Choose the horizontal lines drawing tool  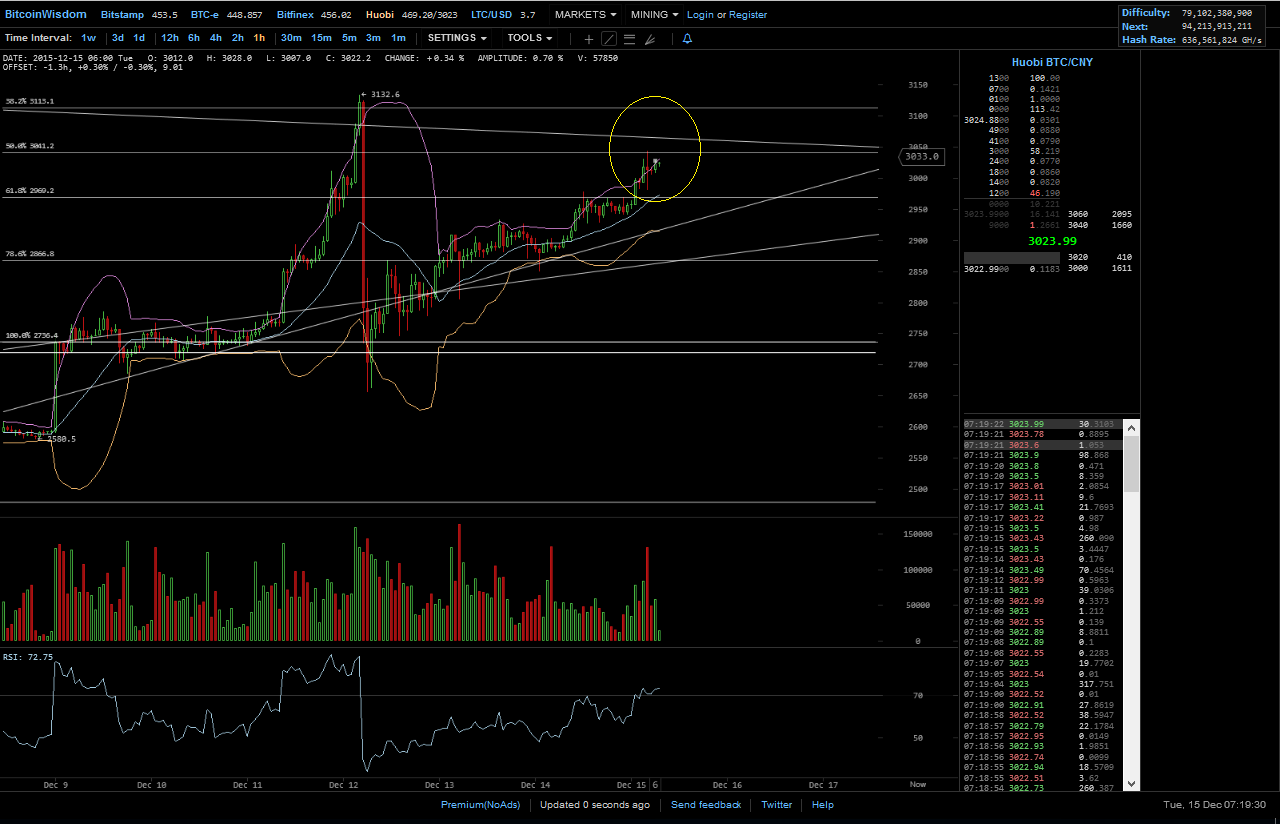click(630, 39)
